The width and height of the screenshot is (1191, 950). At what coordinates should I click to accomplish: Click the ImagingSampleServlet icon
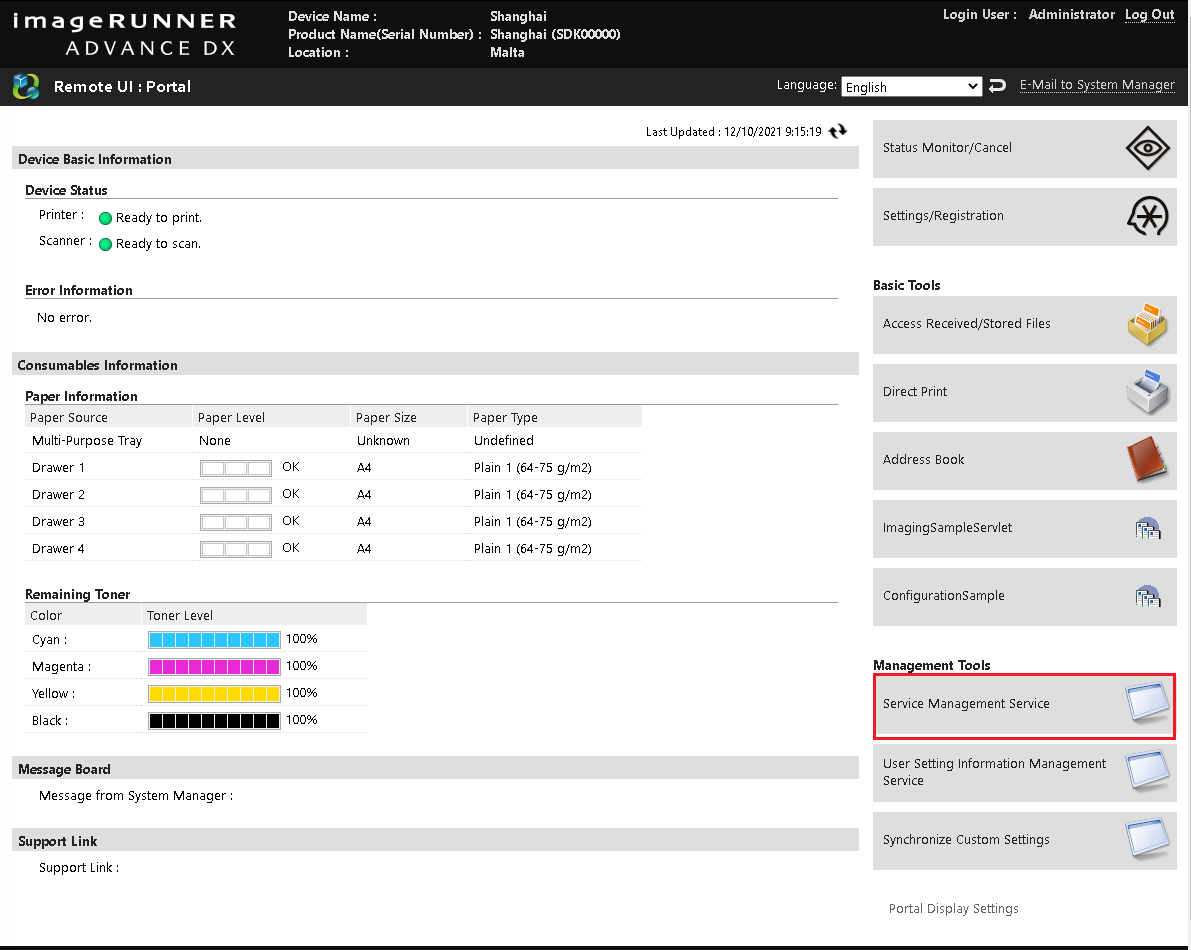[x=1147, y=528]
